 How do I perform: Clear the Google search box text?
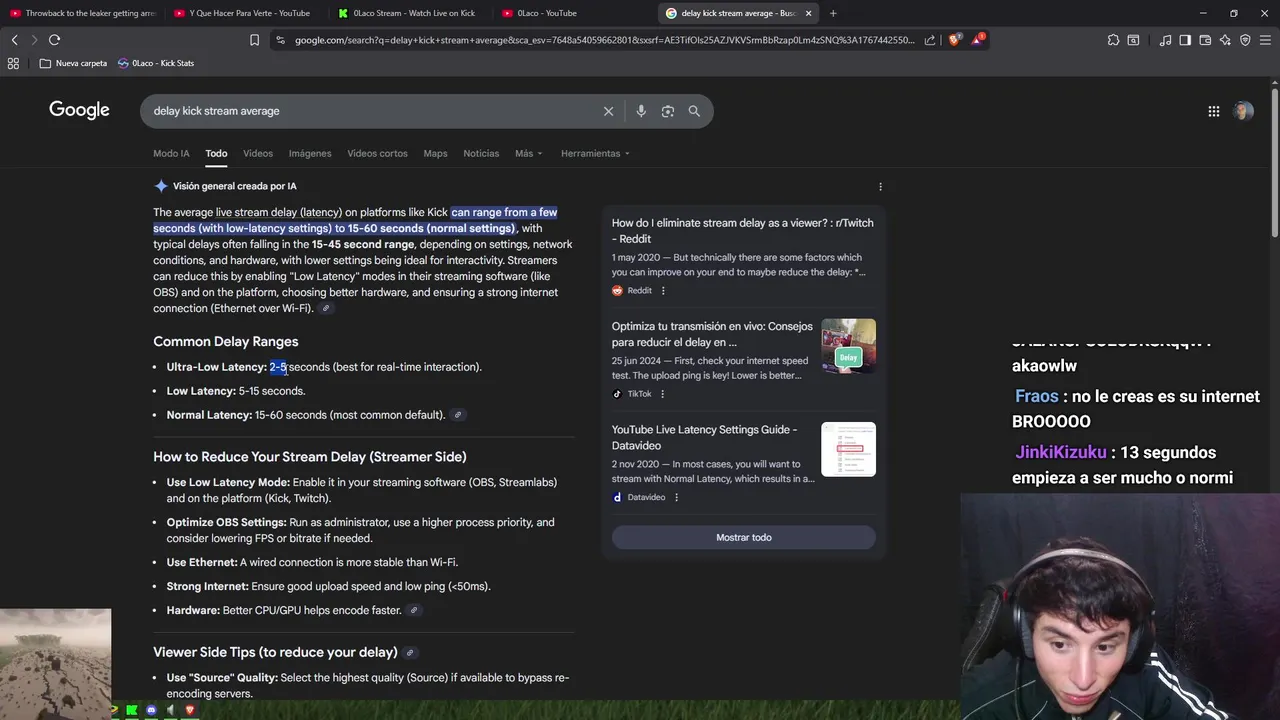pyautogui.click(x=608, y=111)
